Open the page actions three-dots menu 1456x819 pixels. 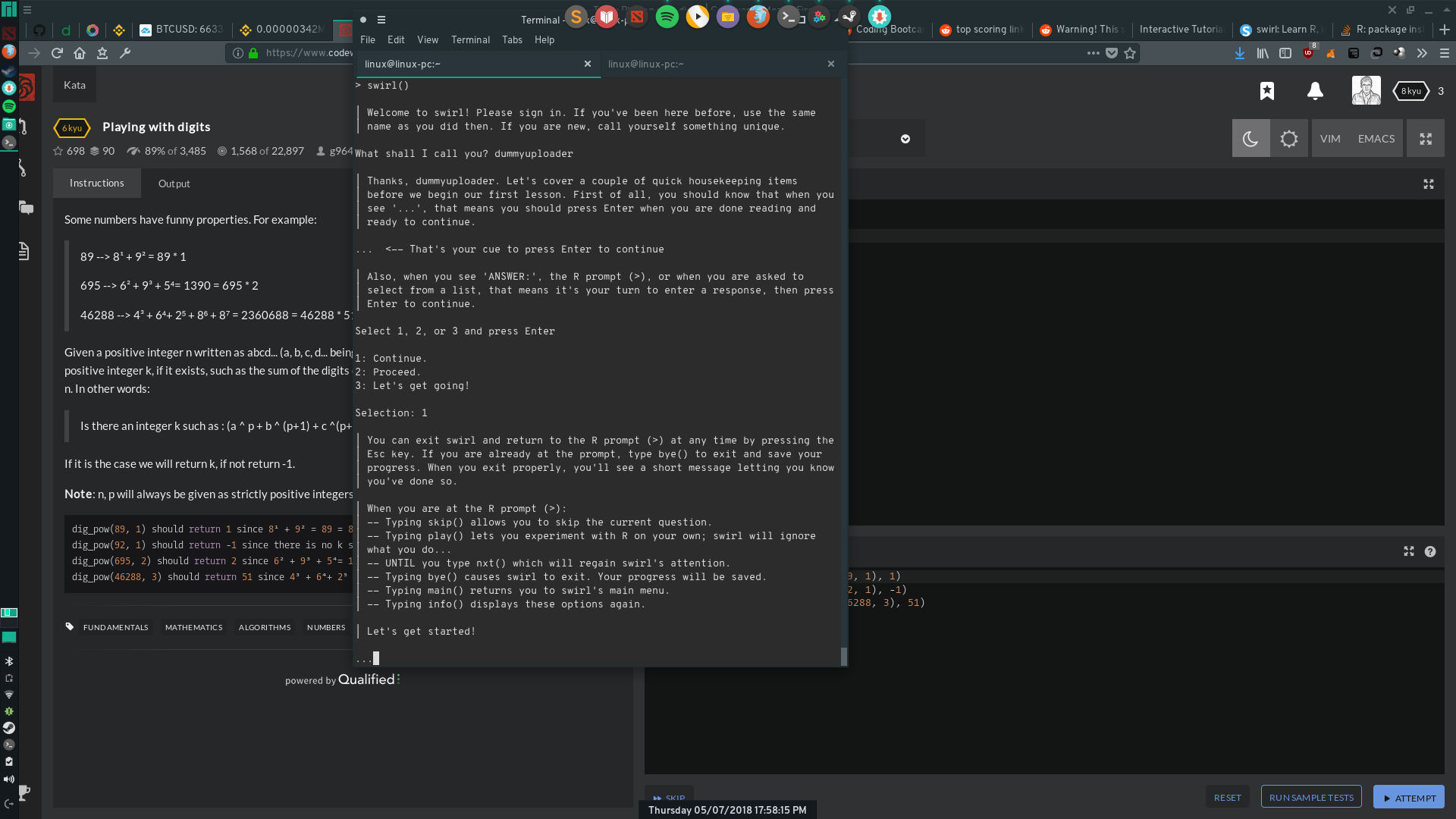click(x=1093, y=53)
